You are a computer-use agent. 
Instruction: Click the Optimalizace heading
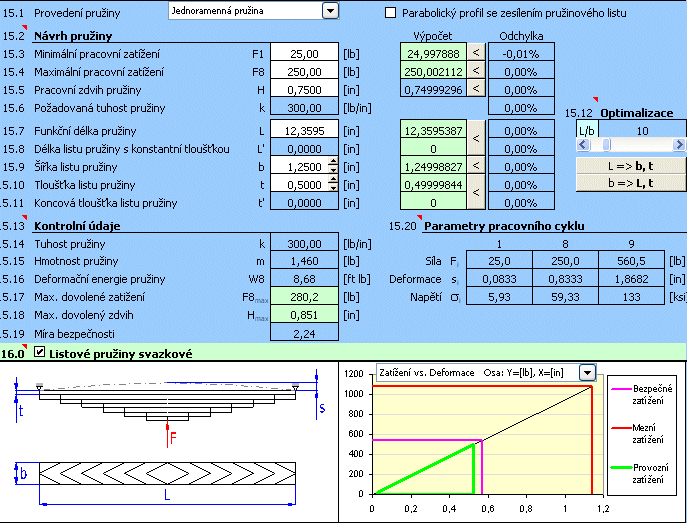click(x=637, y=113)
